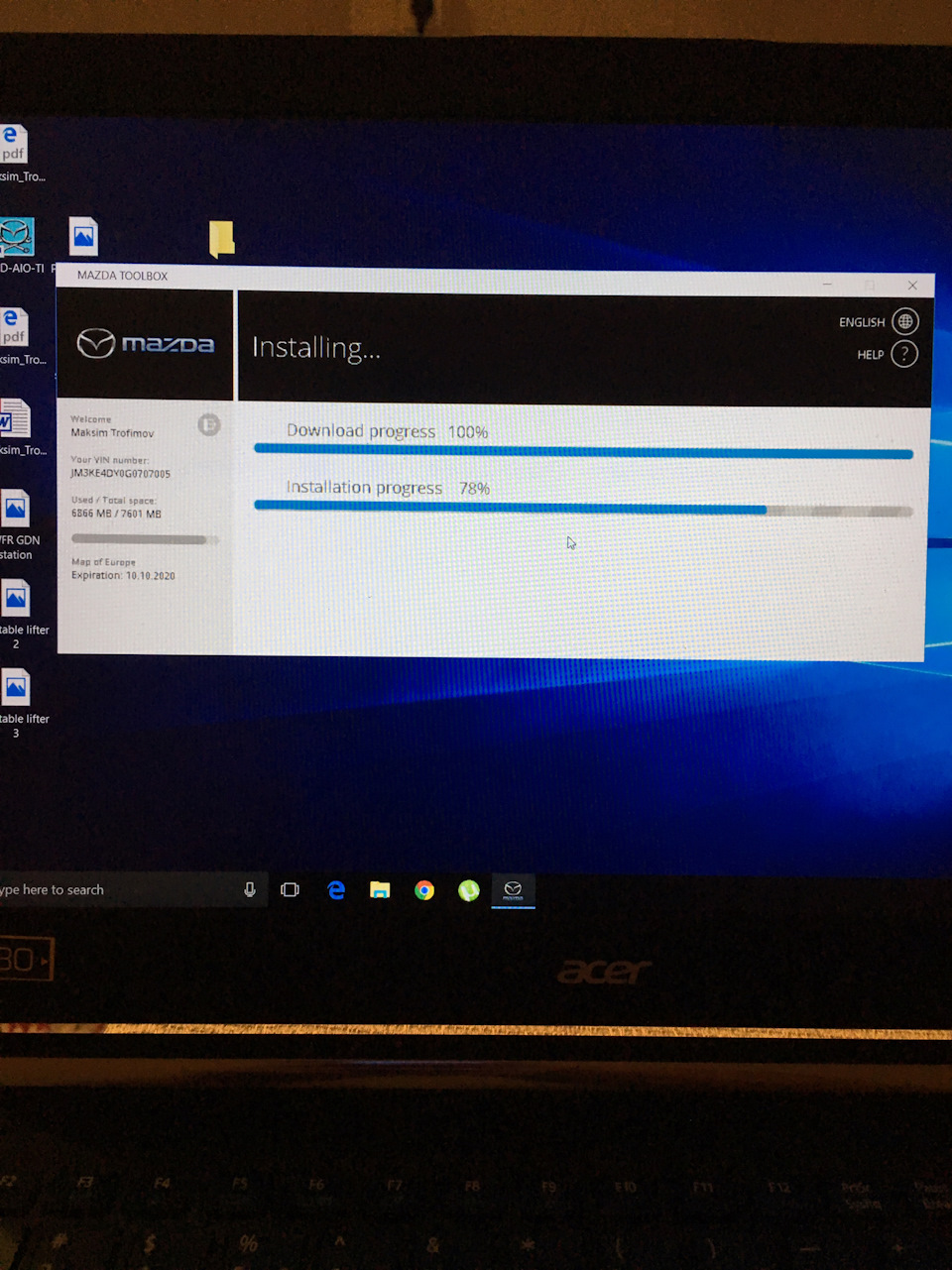Click the ENGLISH language label

[862, 322]
